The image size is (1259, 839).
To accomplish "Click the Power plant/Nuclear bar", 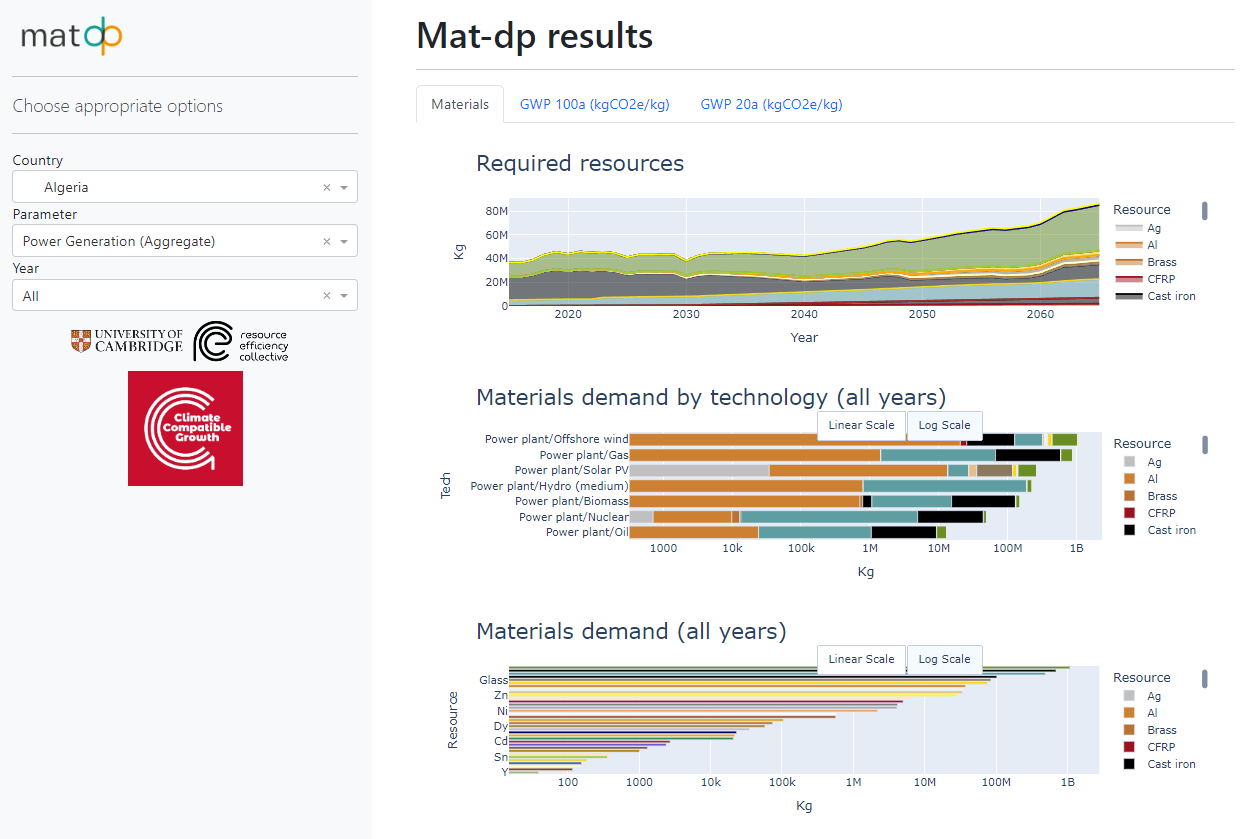I will (808, 517).
